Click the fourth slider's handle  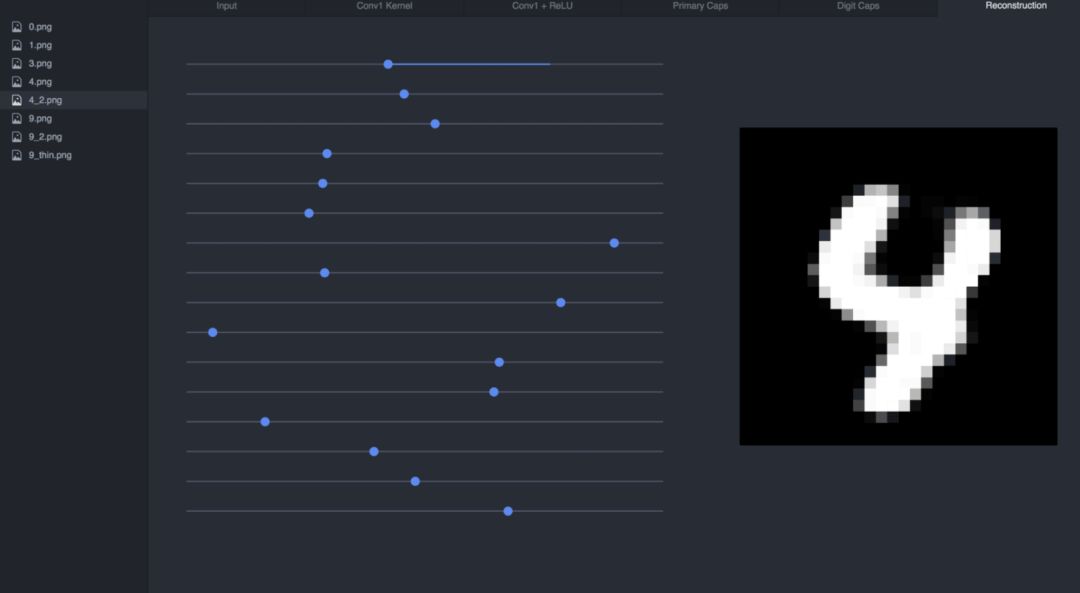[327, 154]
